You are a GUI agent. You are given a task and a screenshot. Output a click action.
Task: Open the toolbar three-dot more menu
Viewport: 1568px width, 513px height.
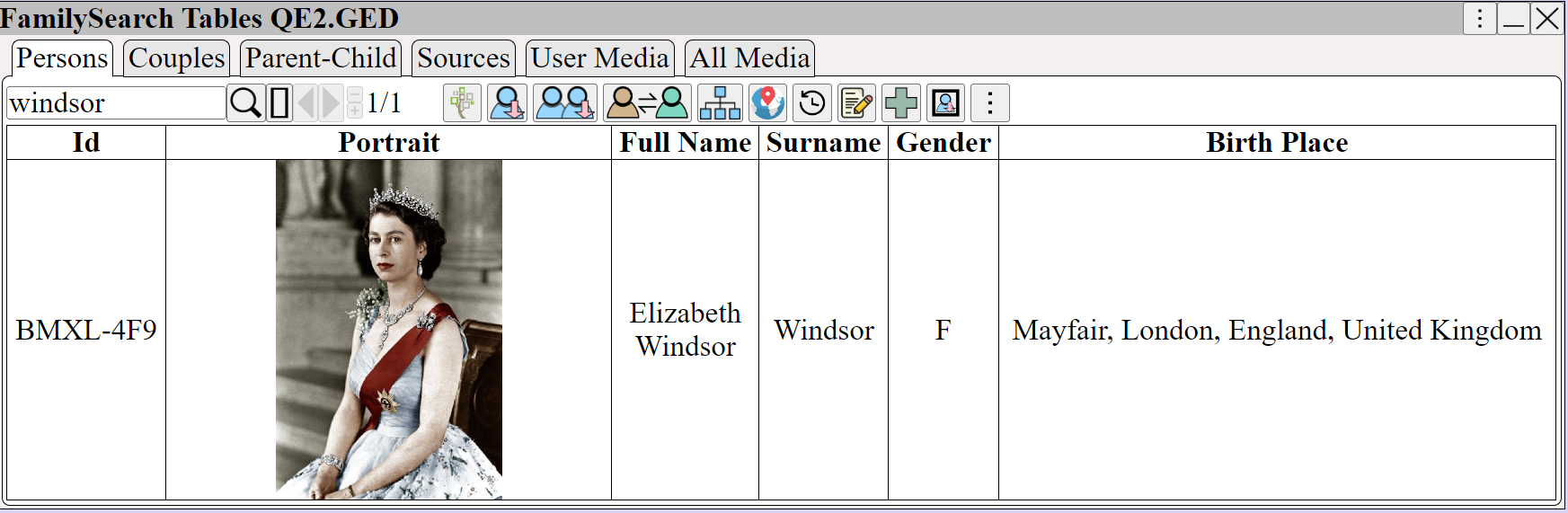click(x=990, y=102)
